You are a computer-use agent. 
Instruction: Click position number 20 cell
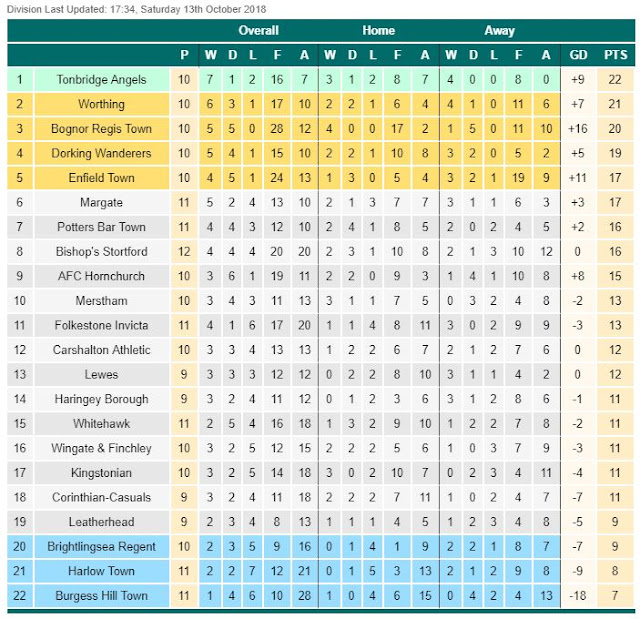click(x=20, y=546)
